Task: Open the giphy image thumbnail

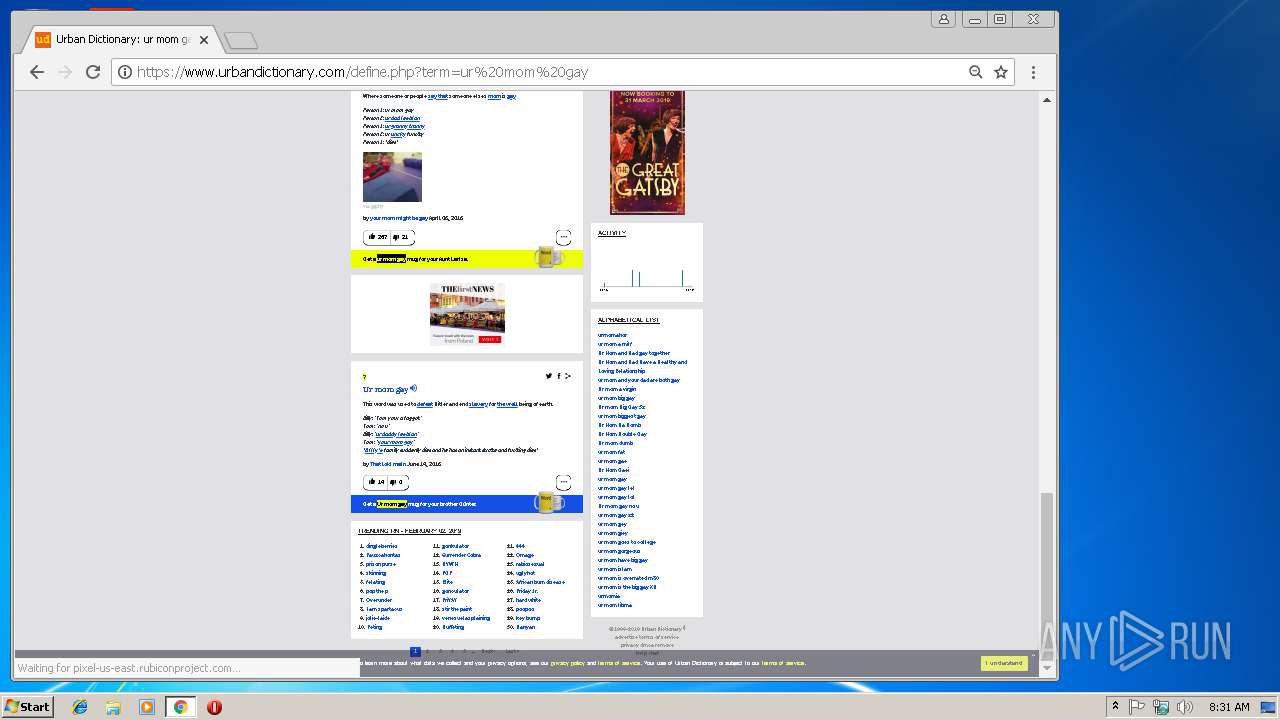Action: [392, 177]
